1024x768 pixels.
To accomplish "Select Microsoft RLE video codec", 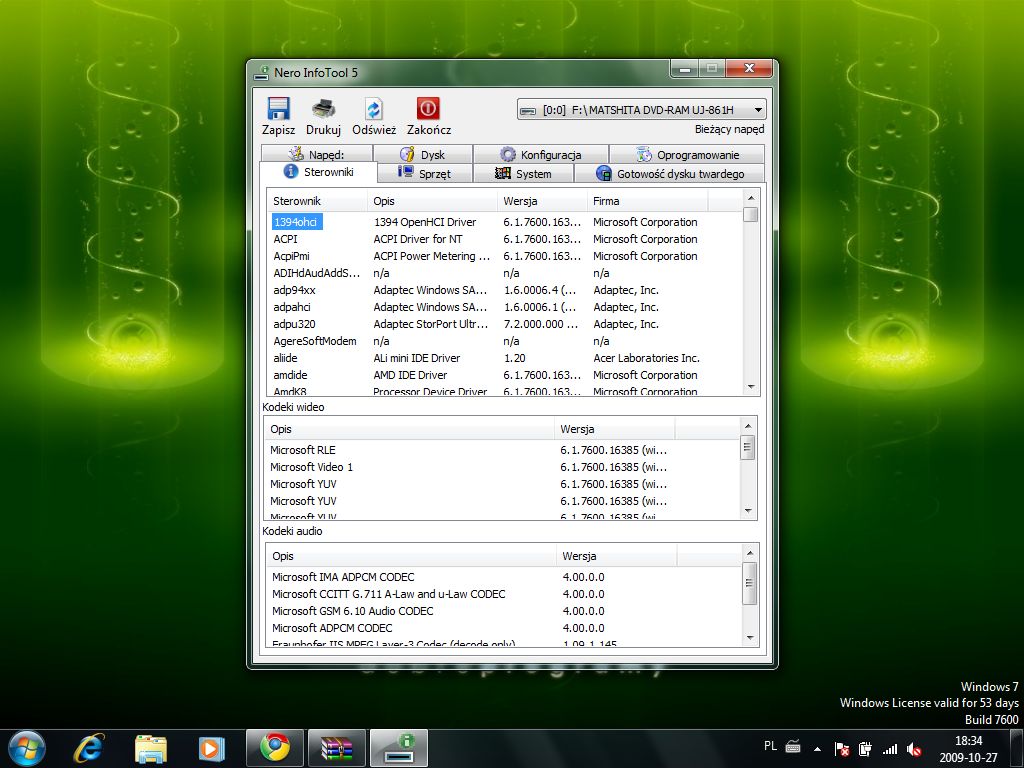I will 502,450.
